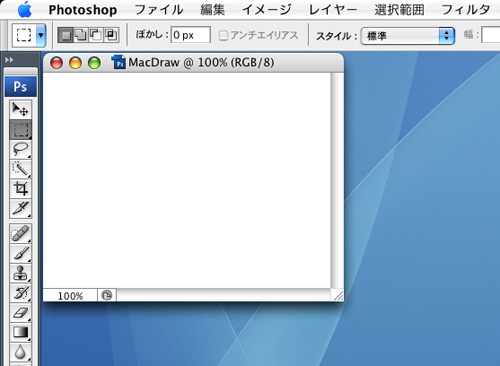Viewport: 500px width, 366px height.
Task: Choose the New selection mode button
Action: [66, 35]
